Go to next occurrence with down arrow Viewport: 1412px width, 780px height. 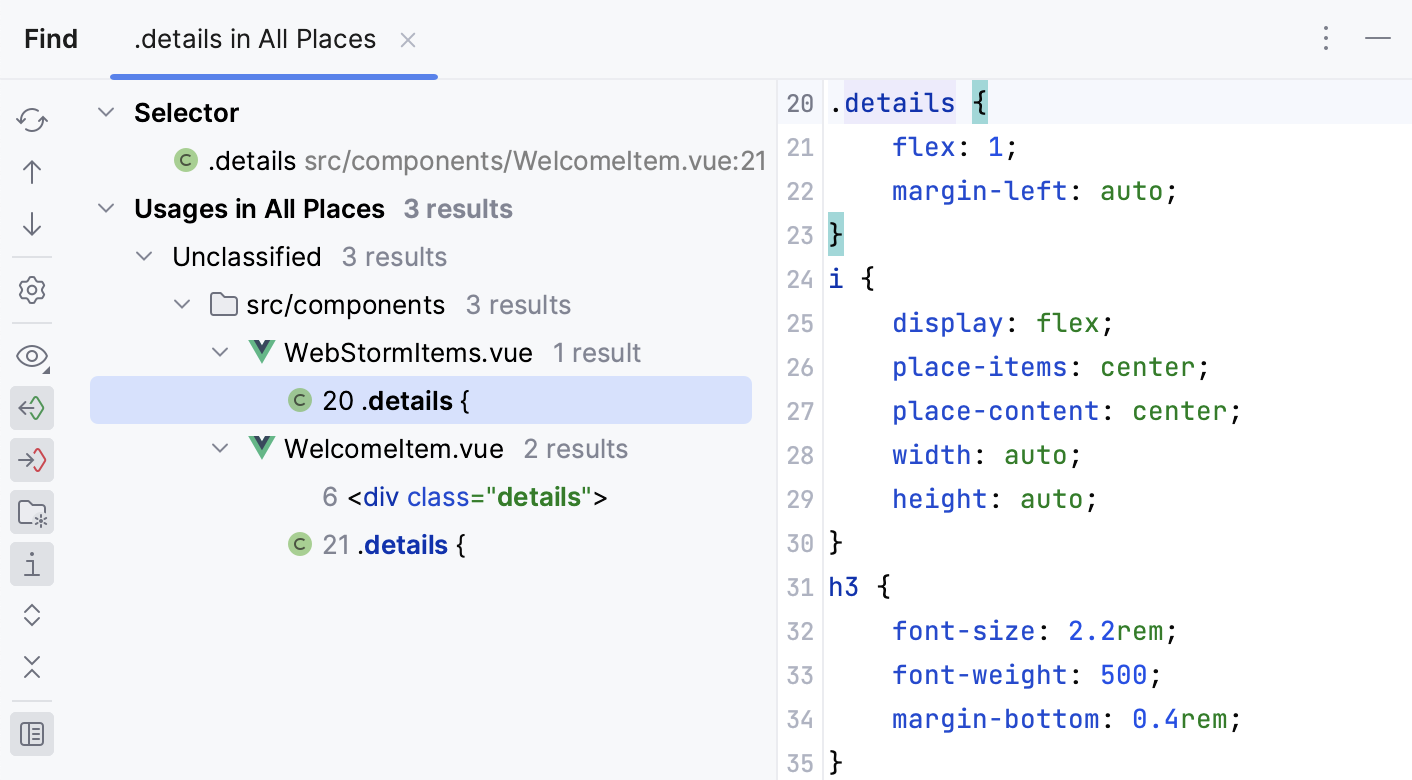pyautogui.click(x=32, y=224)
